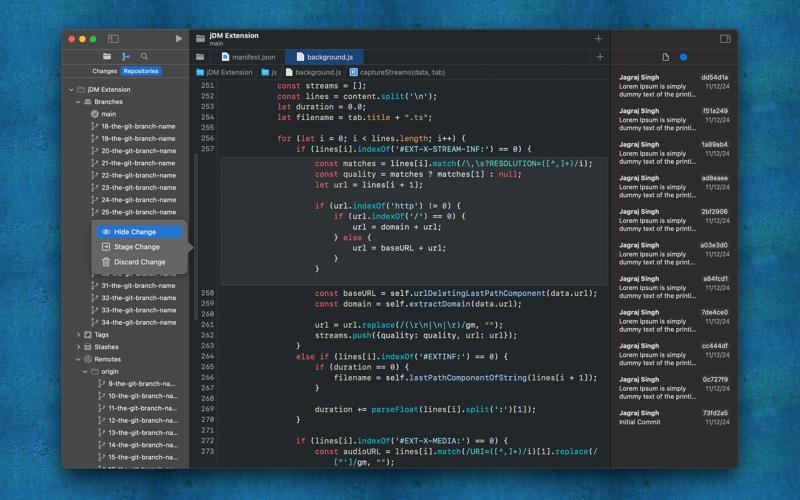Choose Discard Change from popup menu
The height and width of the screenshot is (500, 800).
139,262
